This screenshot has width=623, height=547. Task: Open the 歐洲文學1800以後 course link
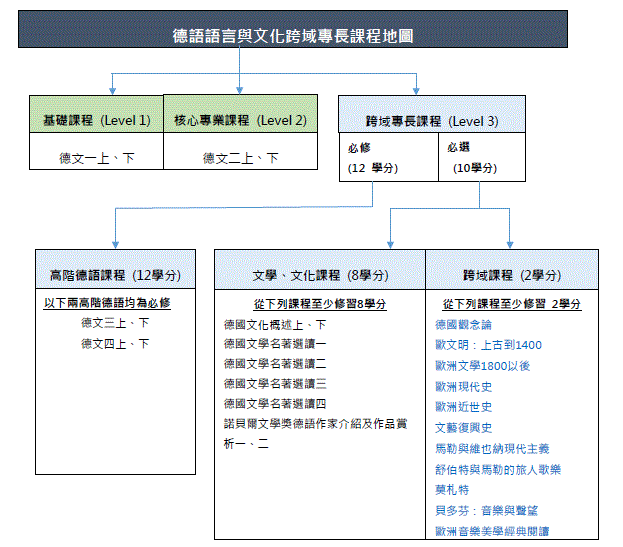pos(482,366)
